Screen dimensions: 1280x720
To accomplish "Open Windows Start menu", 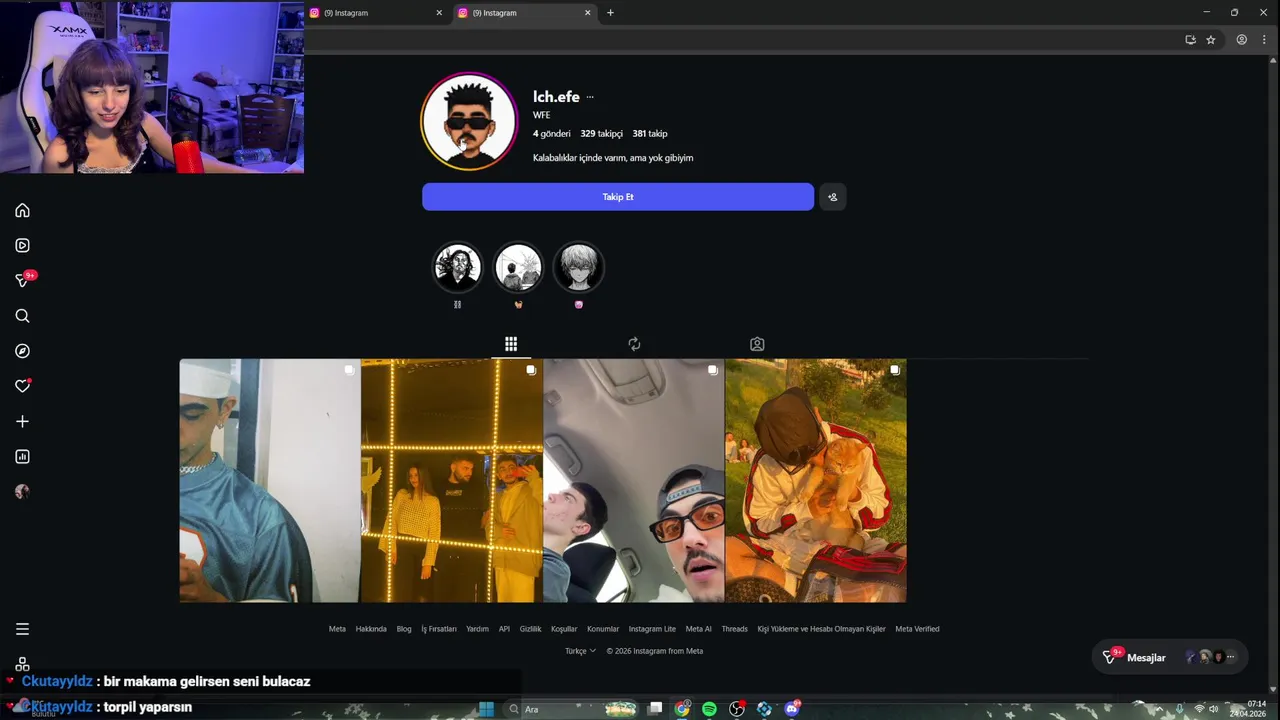I will tap(486, 709).
